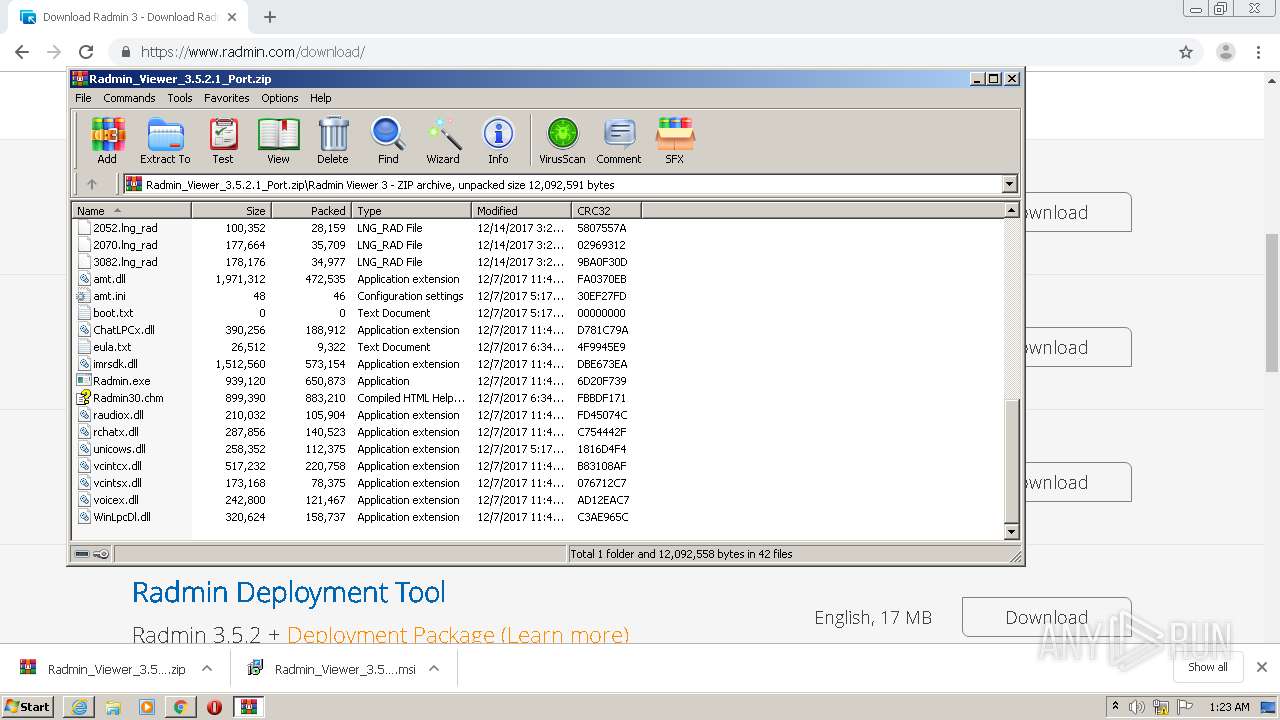
Task: Select eula.txt file
Action: click(x=112, y=347)
